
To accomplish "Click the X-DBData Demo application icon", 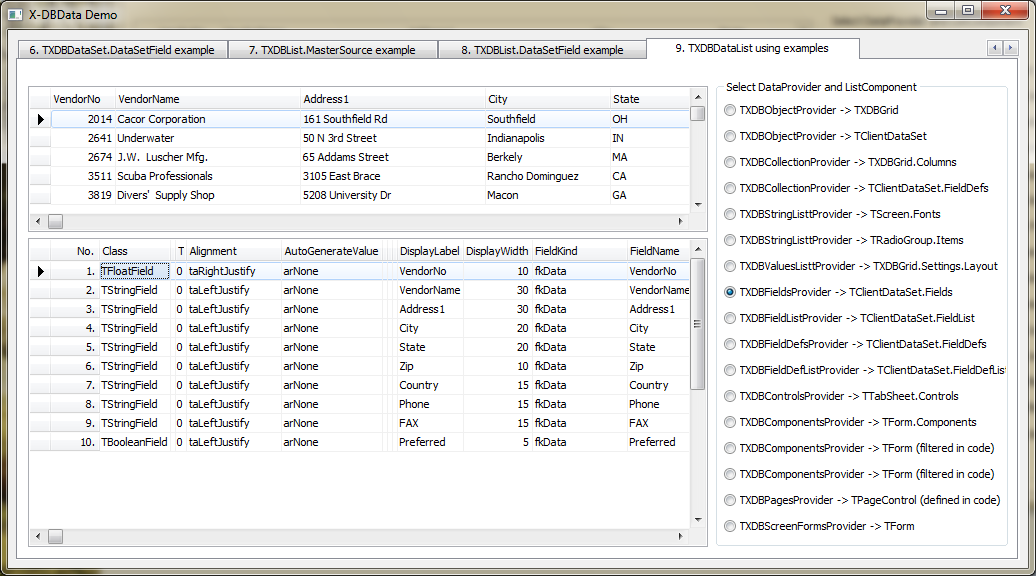I will tap(15, 15).
